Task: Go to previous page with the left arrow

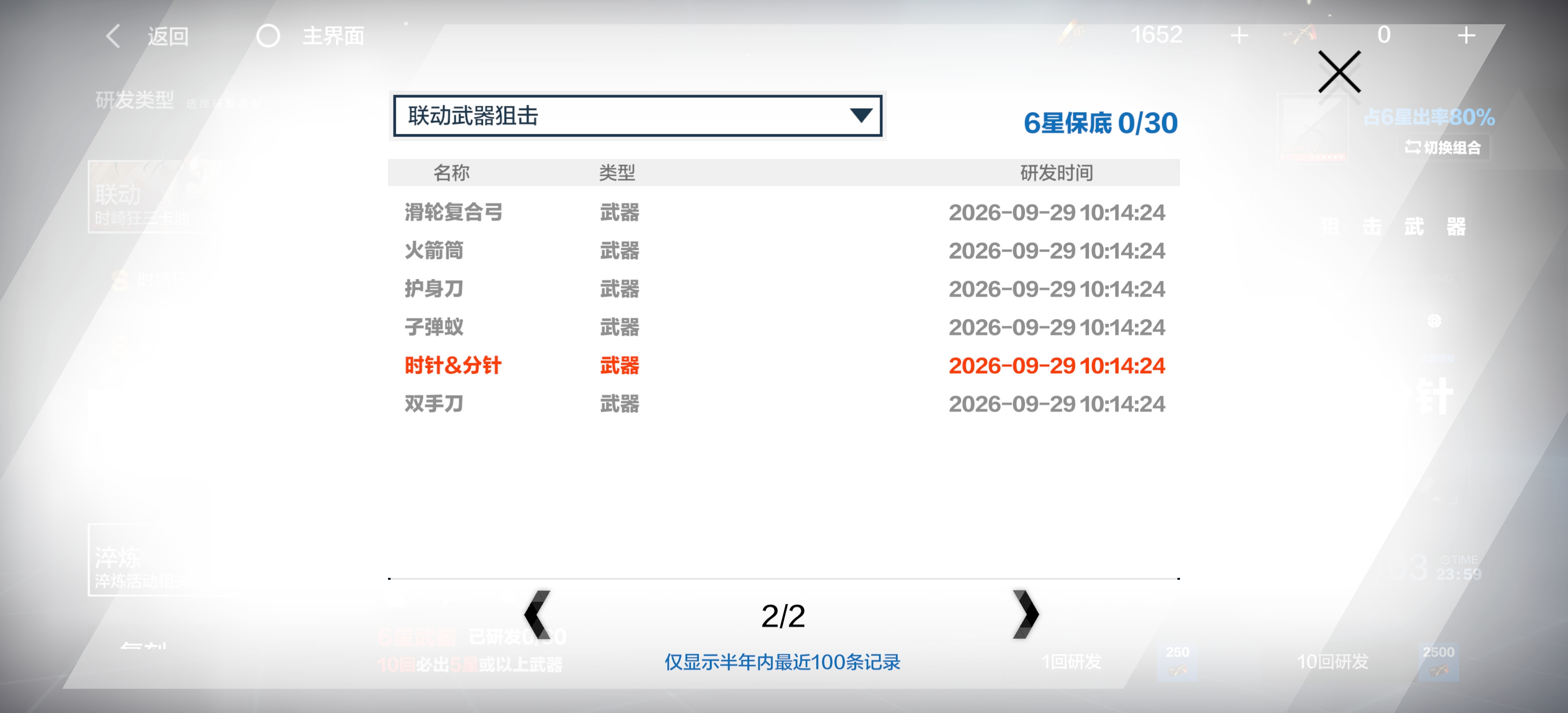Action: click(x=537, y=614)
